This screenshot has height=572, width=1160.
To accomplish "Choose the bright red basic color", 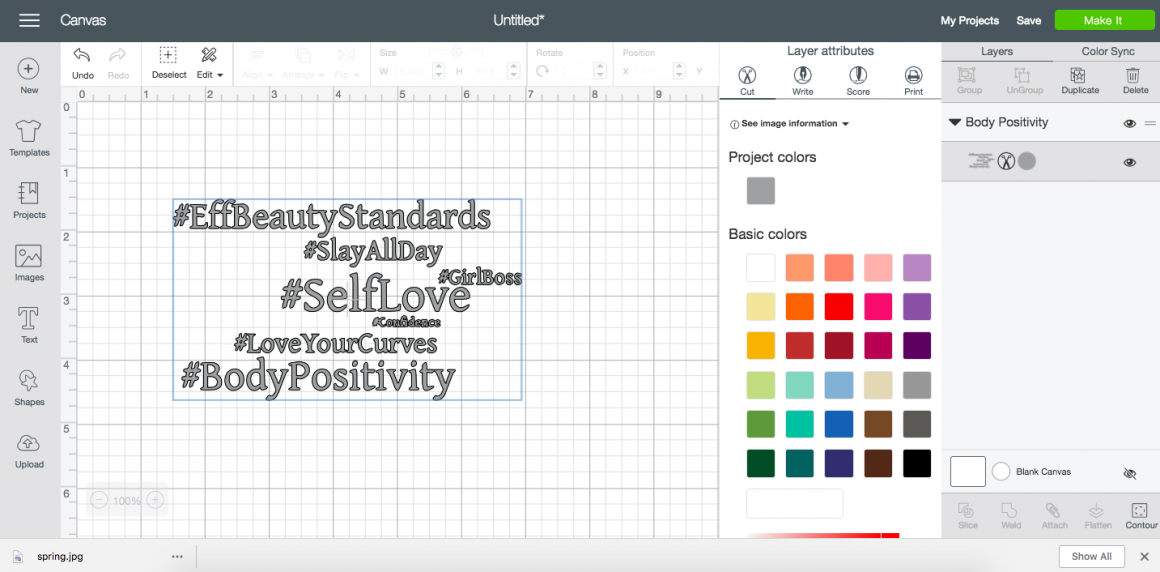I will pos(839,306).
